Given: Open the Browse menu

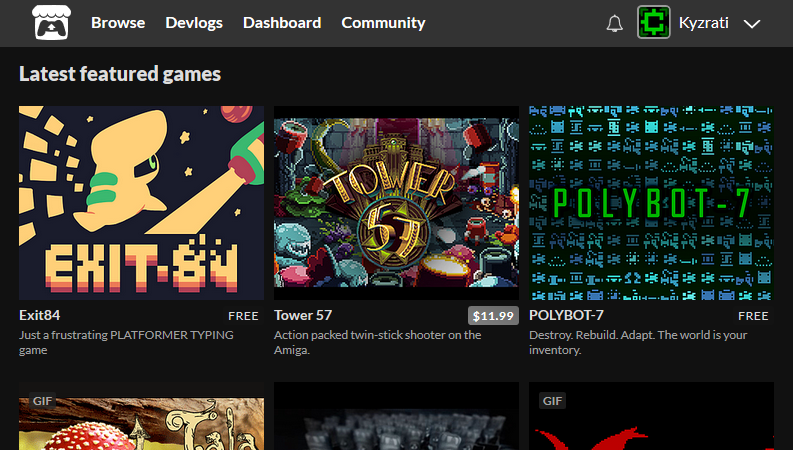Looking at the screenshot, I should [118, 23].
